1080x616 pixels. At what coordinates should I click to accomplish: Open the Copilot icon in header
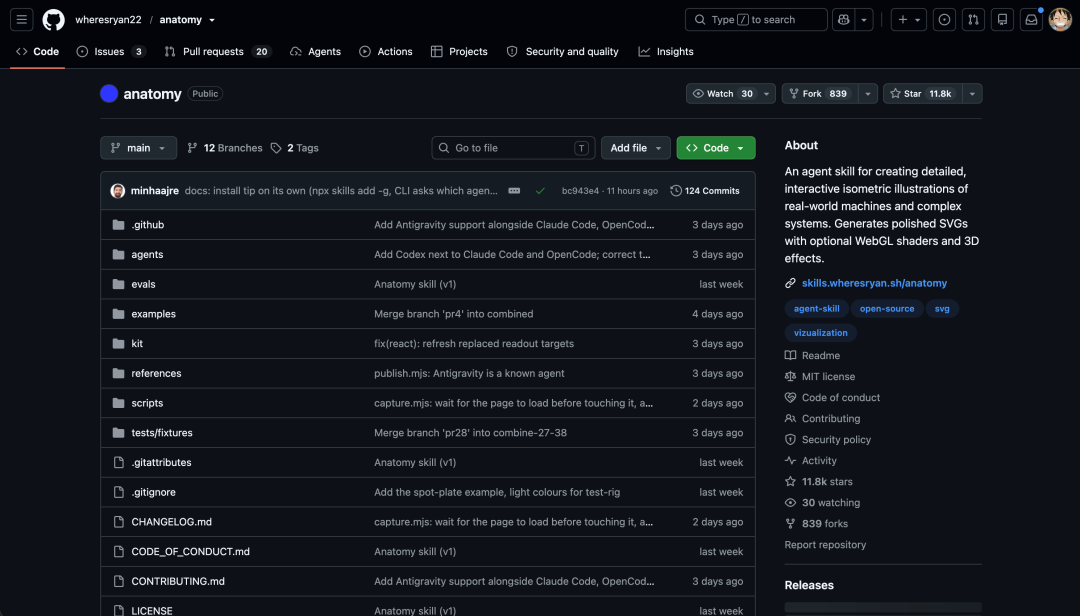[844, 19]
